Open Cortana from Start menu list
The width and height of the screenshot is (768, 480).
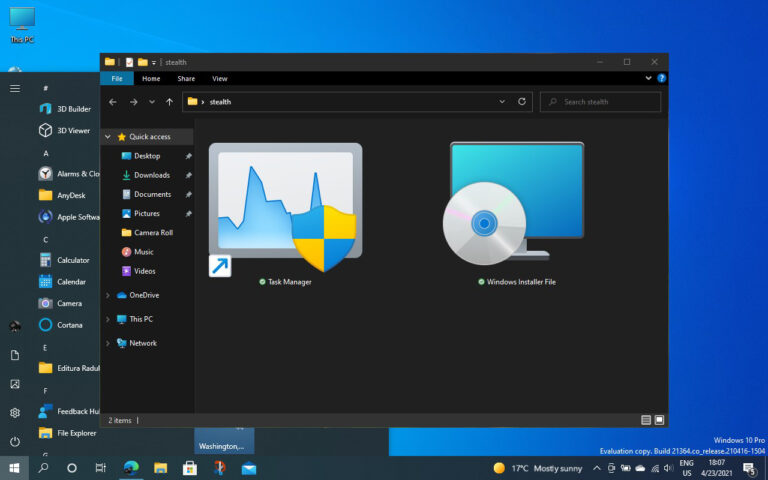tap(70, 324)
